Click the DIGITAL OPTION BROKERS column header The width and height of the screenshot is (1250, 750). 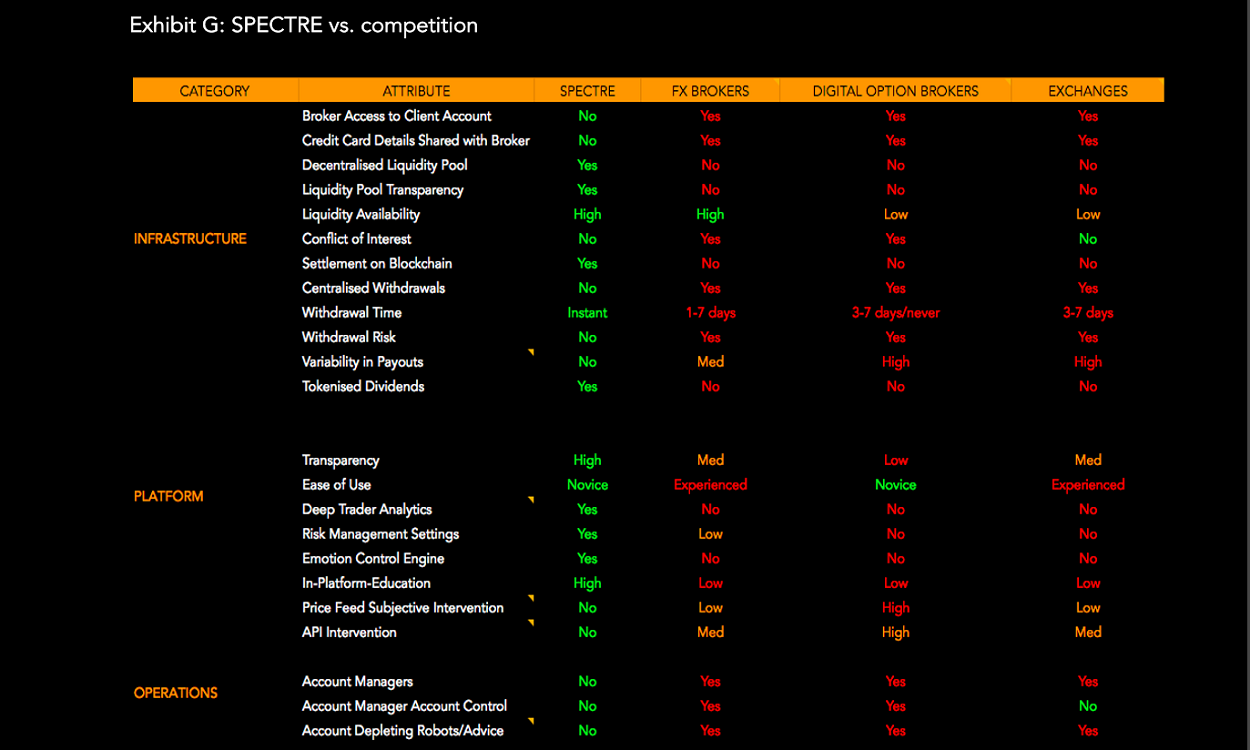coord(895,91)
